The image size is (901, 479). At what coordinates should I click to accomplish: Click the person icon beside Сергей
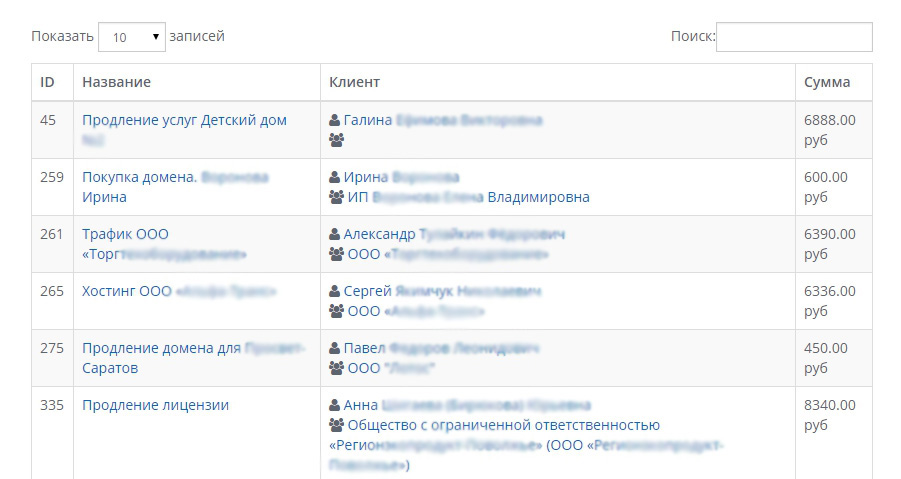tap(335, 291)
